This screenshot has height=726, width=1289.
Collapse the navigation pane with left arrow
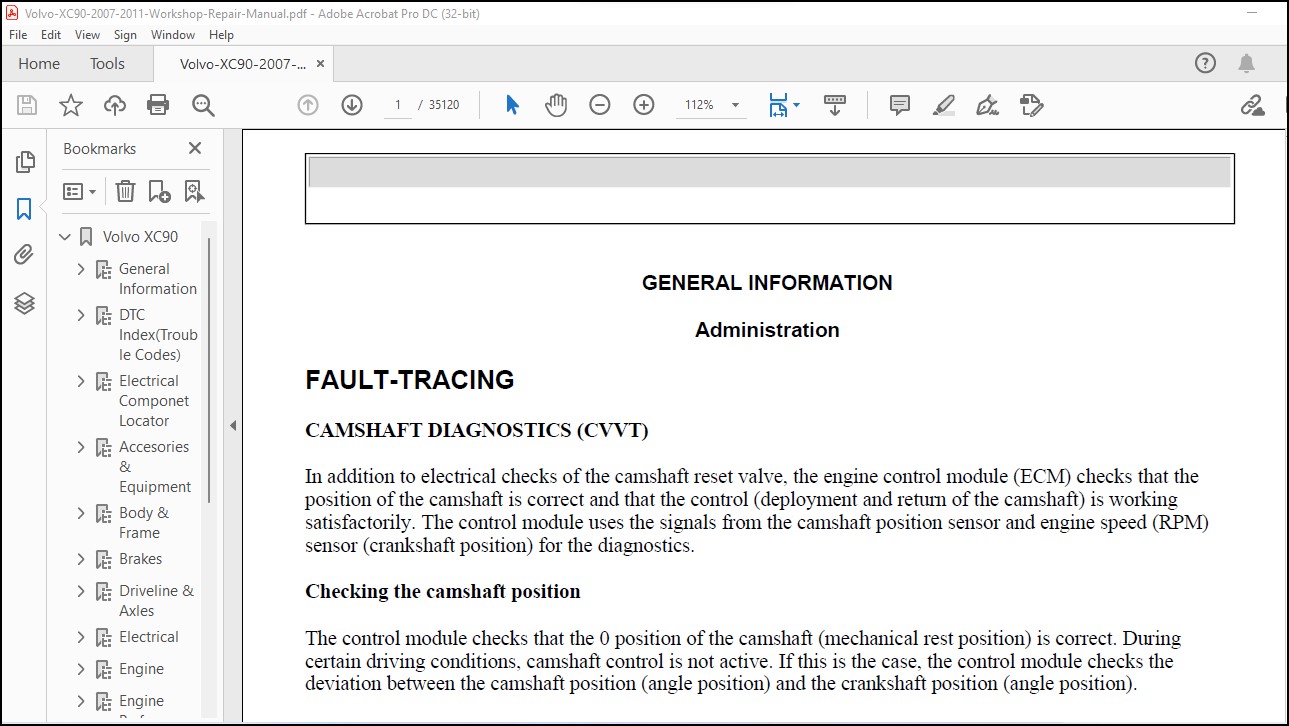tap(233, 425)
